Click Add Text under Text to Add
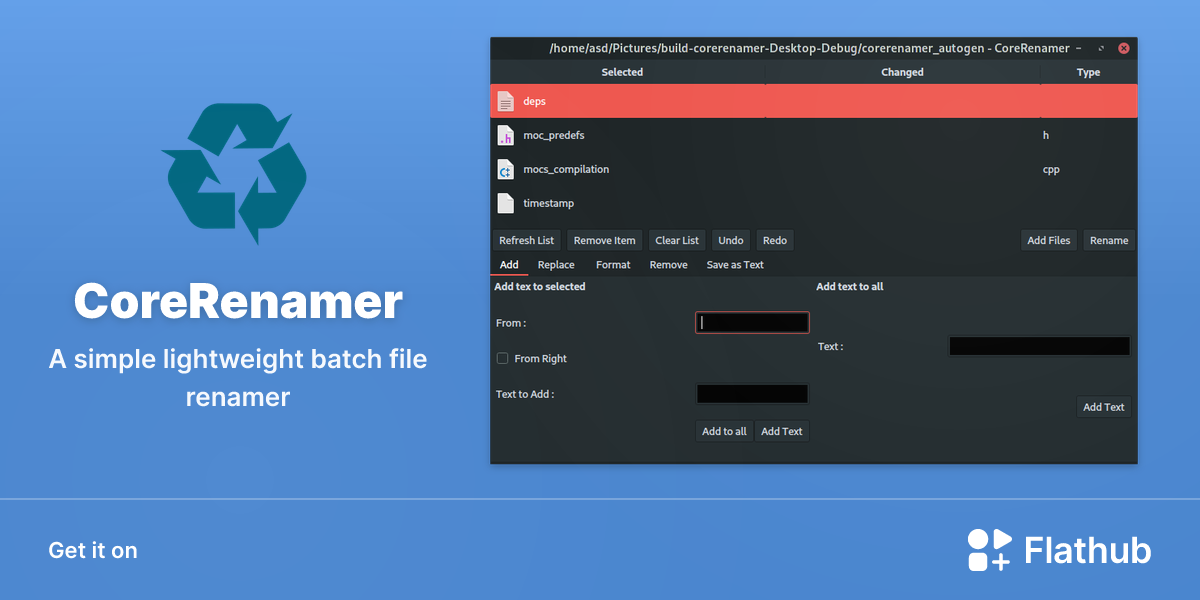 [x=782, y=431]
